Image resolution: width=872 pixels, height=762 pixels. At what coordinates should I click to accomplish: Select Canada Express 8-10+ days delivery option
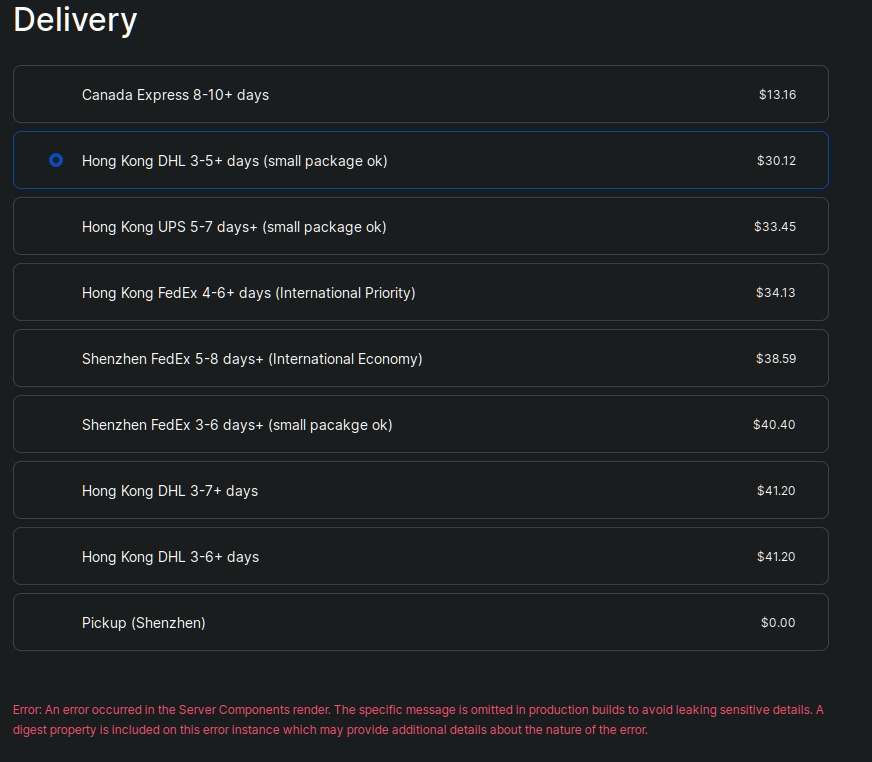click(420, 94)
